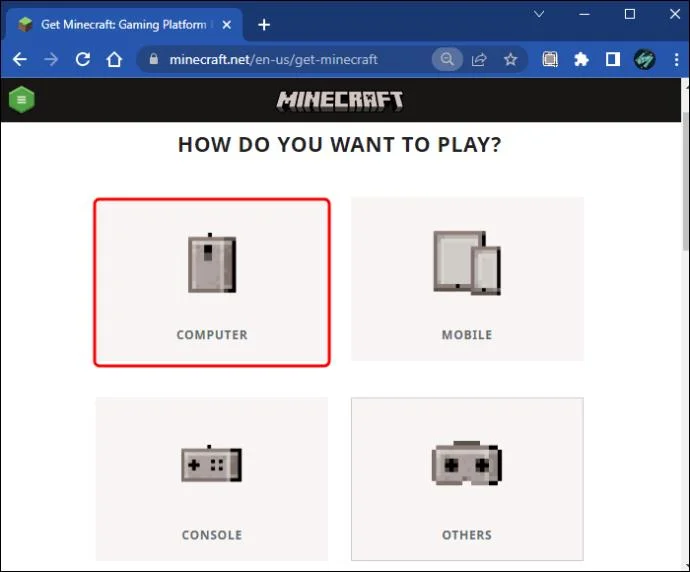
Task: View site security lock info
Action: coord(154,59)
